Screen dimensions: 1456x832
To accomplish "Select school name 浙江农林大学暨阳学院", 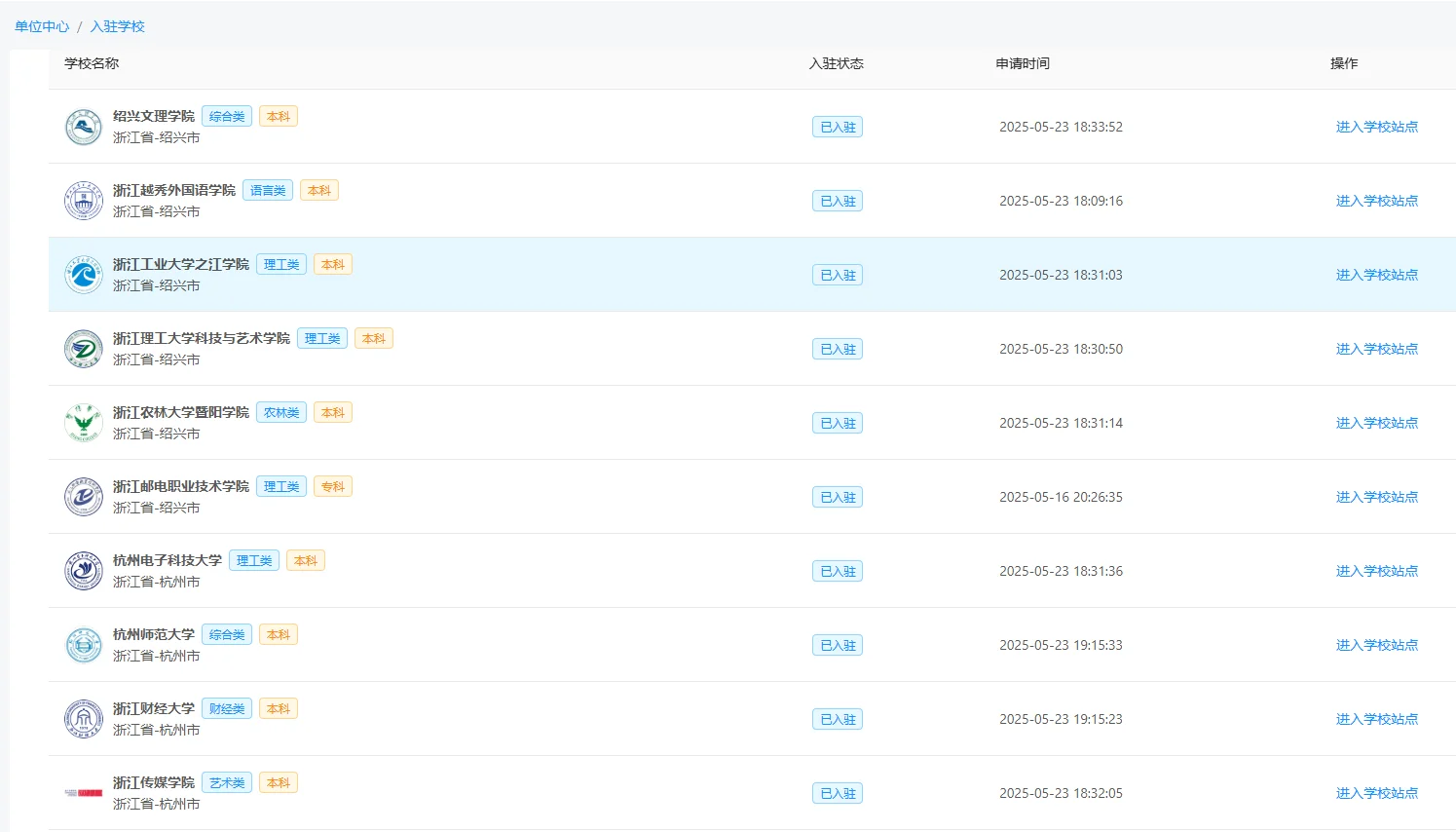I will tap(181, 412).
